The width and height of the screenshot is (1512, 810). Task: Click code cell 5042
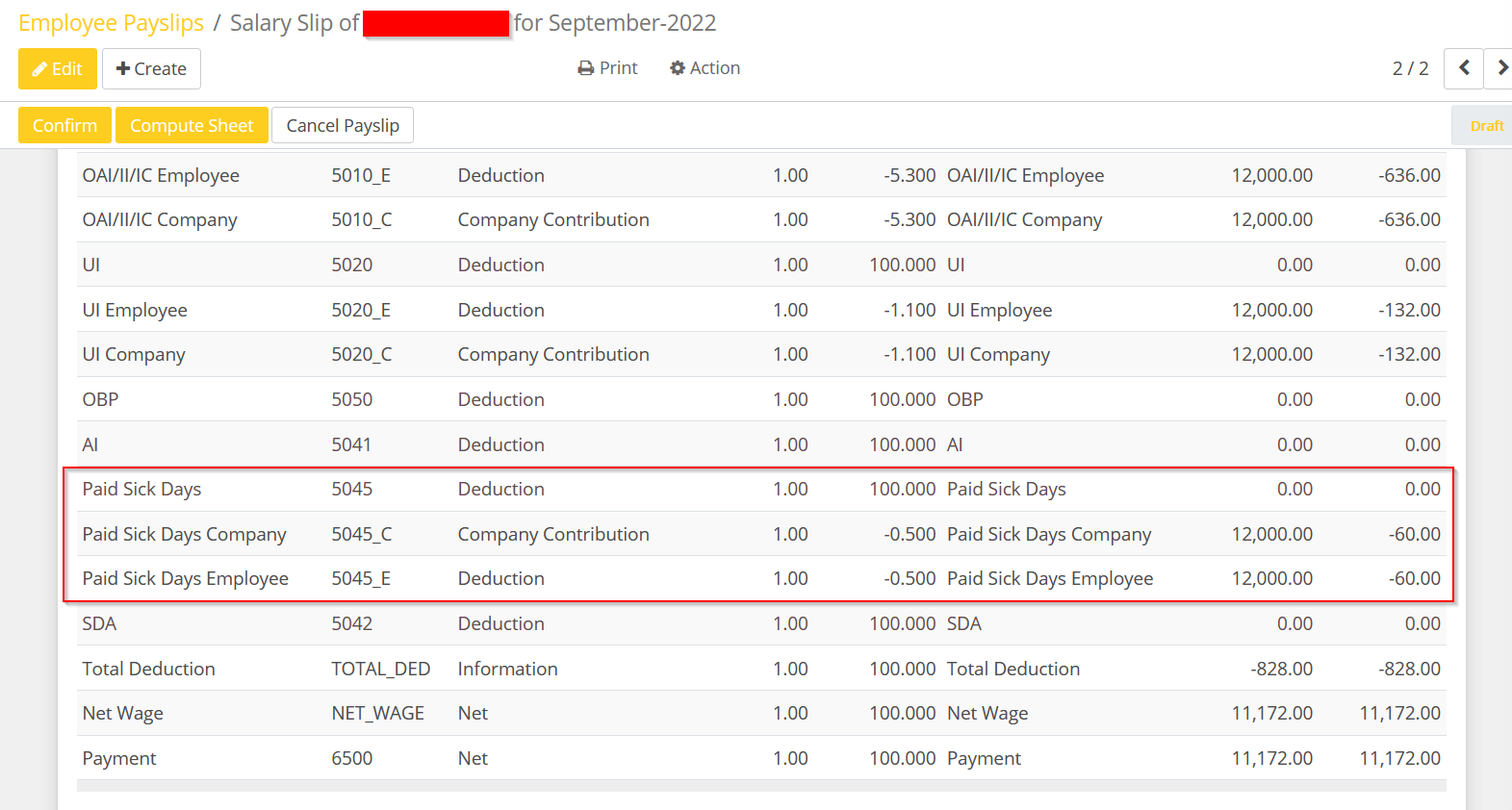point(351,623)
